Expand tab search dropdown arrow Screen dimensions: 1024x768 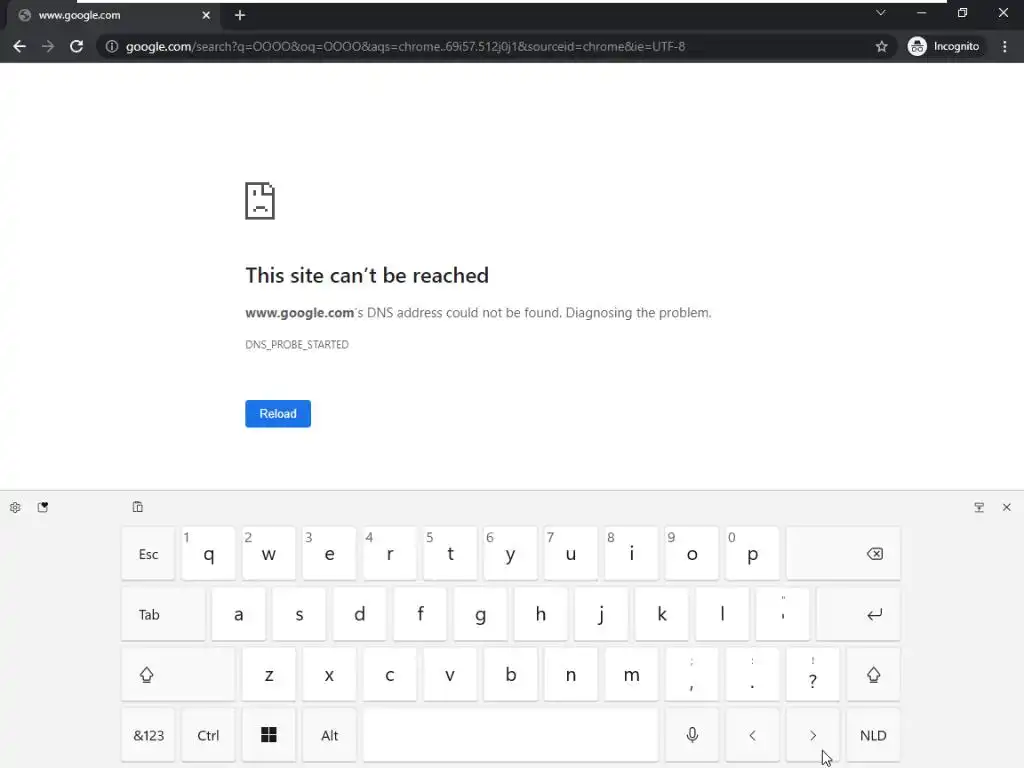880,12
